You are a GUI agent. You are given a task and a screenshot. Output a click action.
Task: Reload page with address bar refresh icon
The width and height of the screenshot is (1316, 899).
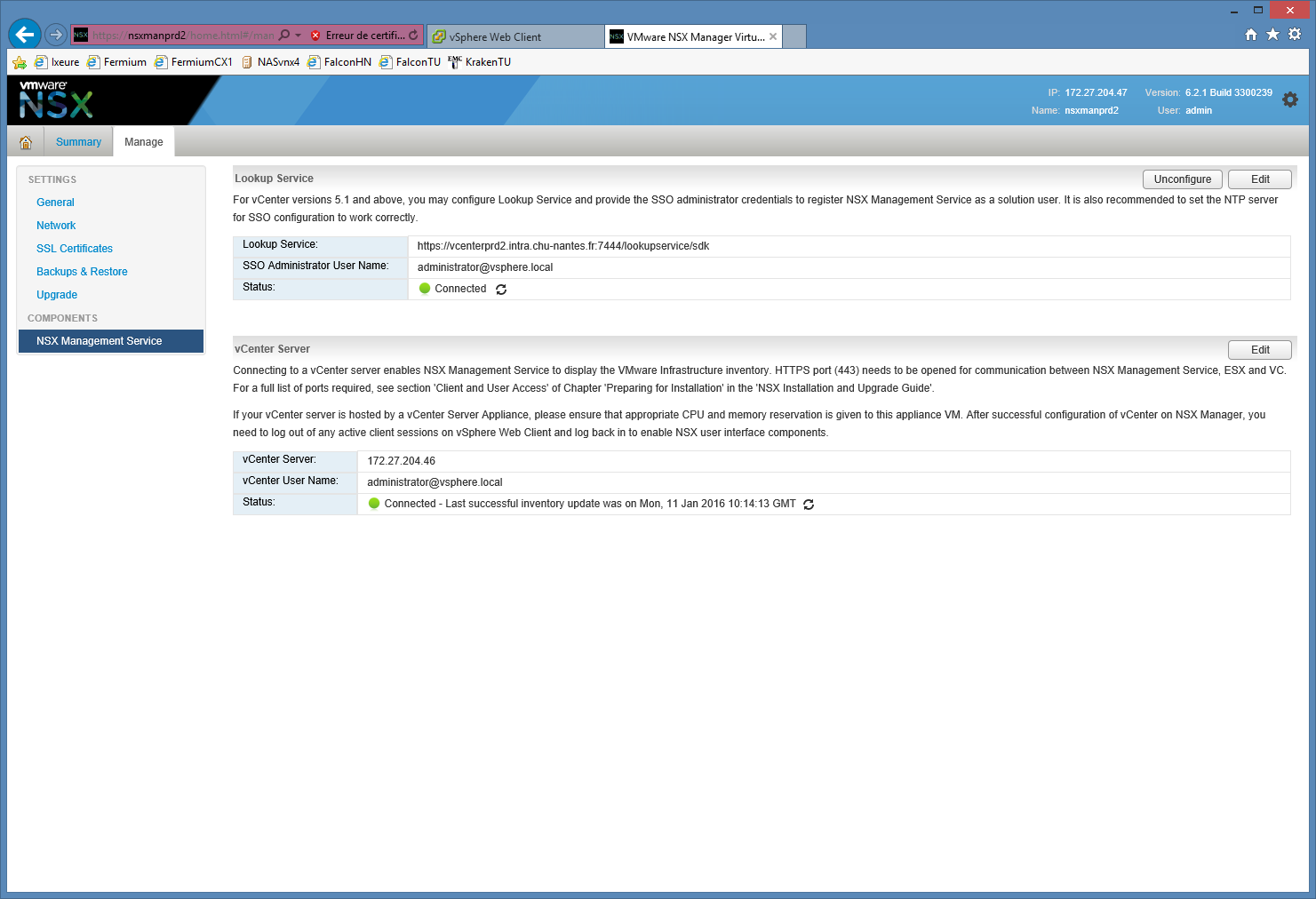[x=413, y=36]
